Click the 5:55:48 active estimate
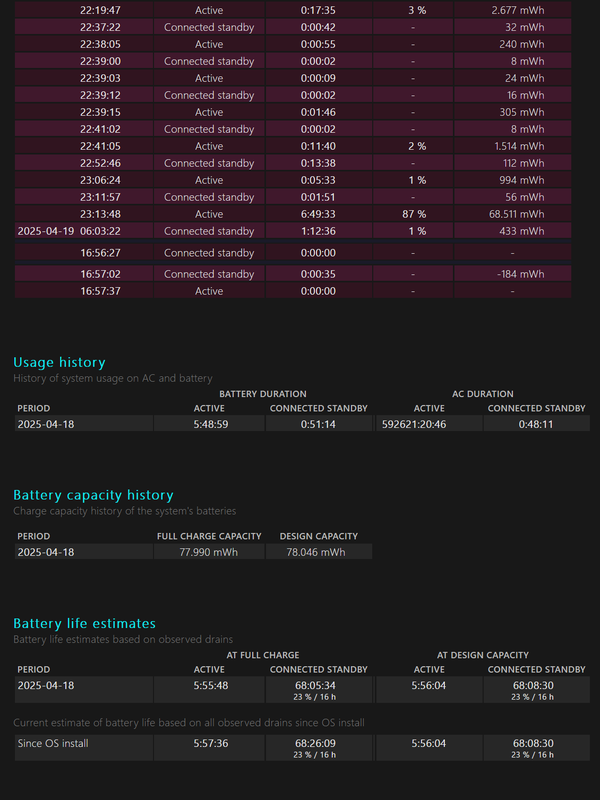The height and width of the screenshot is (800, 600). point(210,685)
